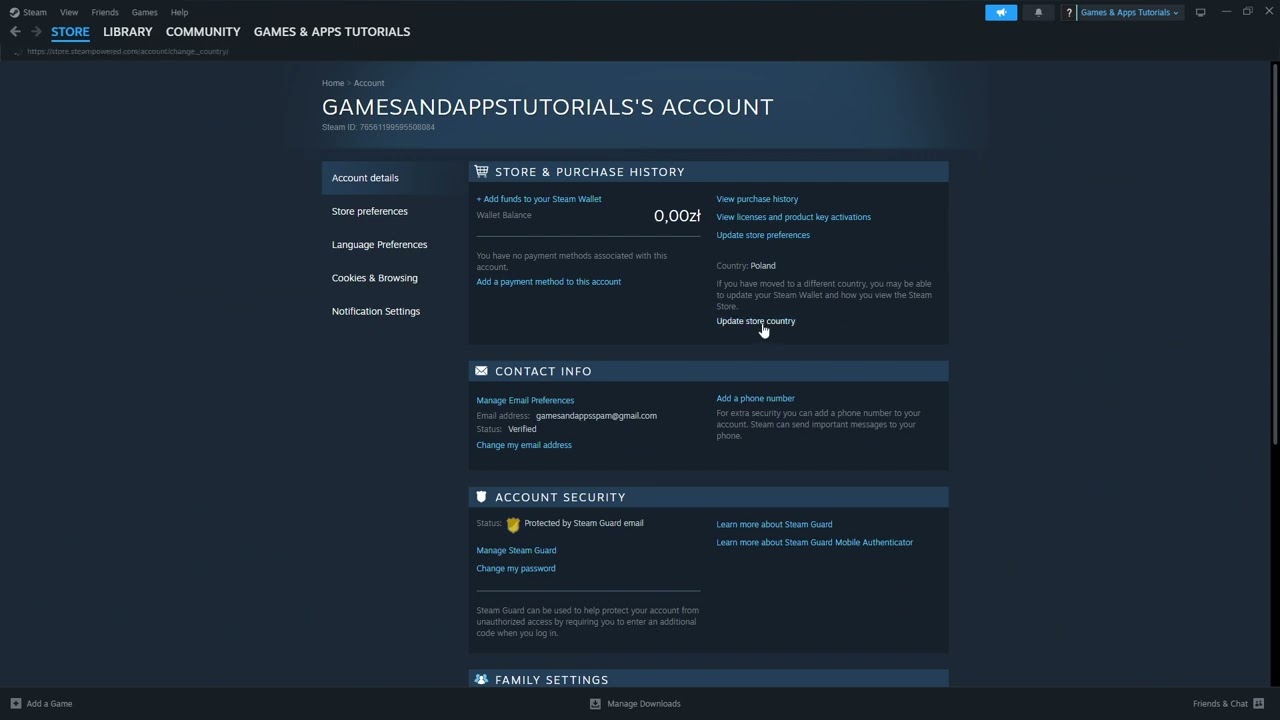Screen dimensions: 1280x720
Task: Click the Family Settings people icon
Action: pos(482,680)
